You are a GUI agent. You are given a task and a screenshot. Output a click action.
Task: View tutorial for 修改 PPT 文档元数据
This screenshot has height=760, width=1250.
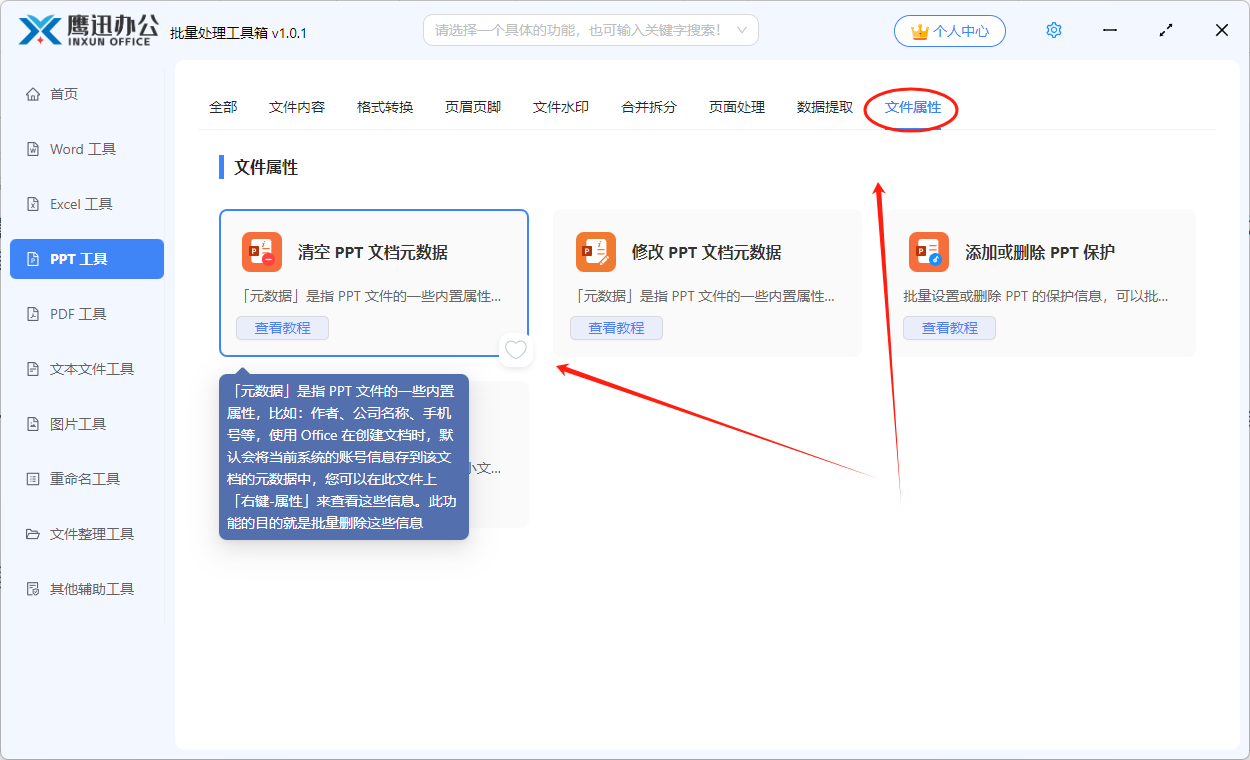coord(616,327)
